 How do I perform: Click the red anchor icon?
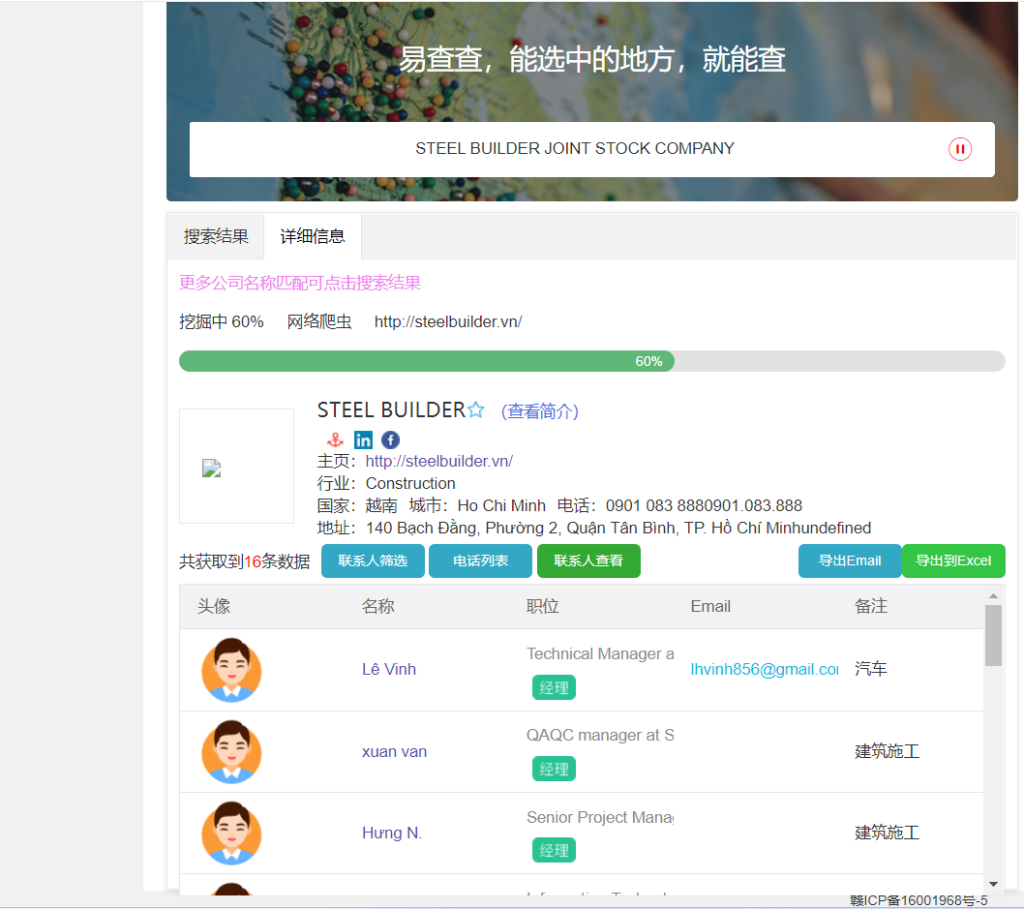point(336,440)
